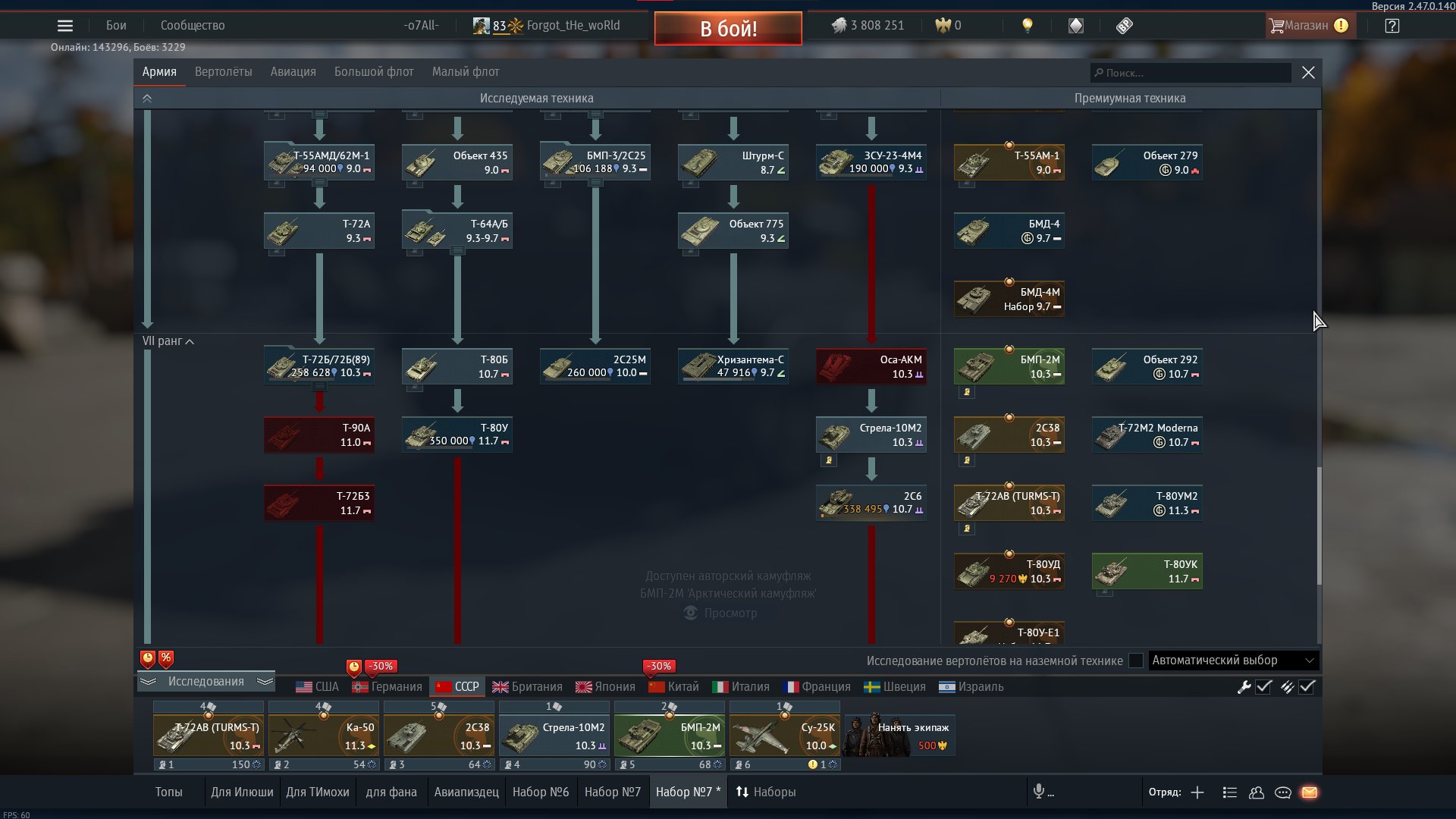
Task: Open the hamburger main menu
Action: [x=65, y=26]
